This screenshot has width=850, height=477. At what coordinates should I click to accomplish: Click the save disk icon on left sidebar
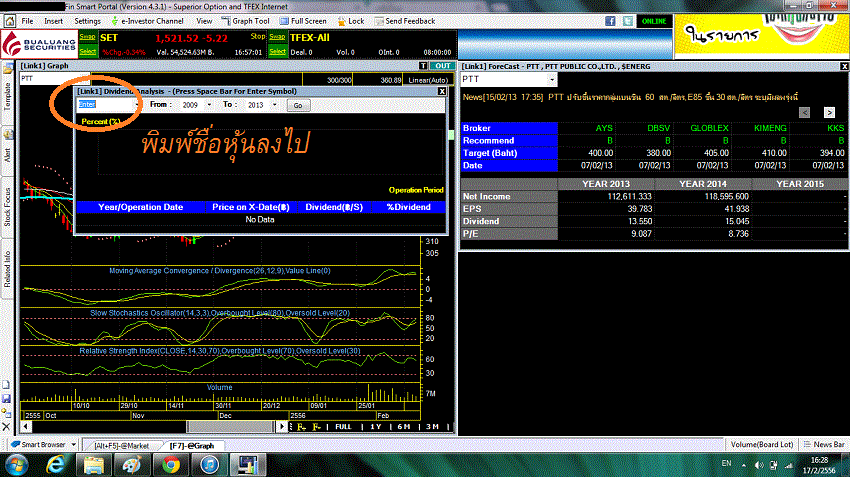(7, 399)
